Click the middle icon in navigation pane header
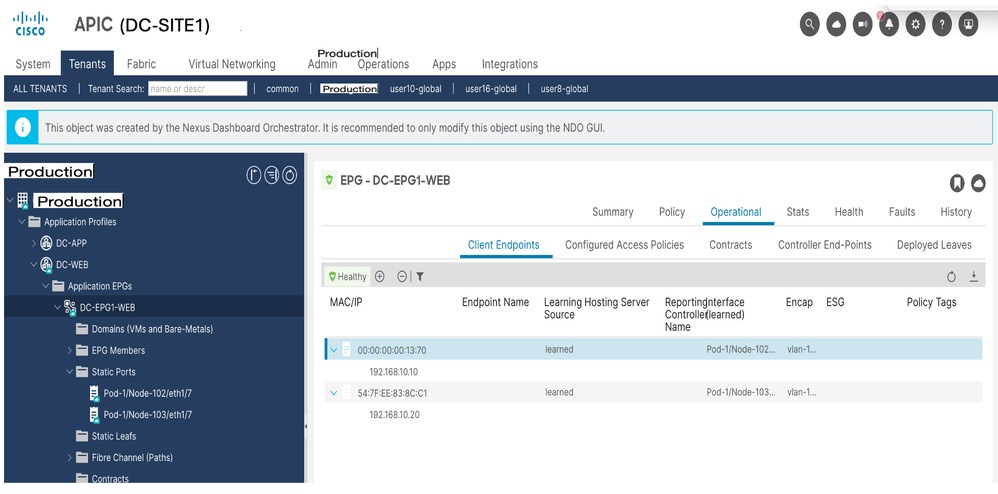This screenshot has height=494, width=998. coord(272,175)
